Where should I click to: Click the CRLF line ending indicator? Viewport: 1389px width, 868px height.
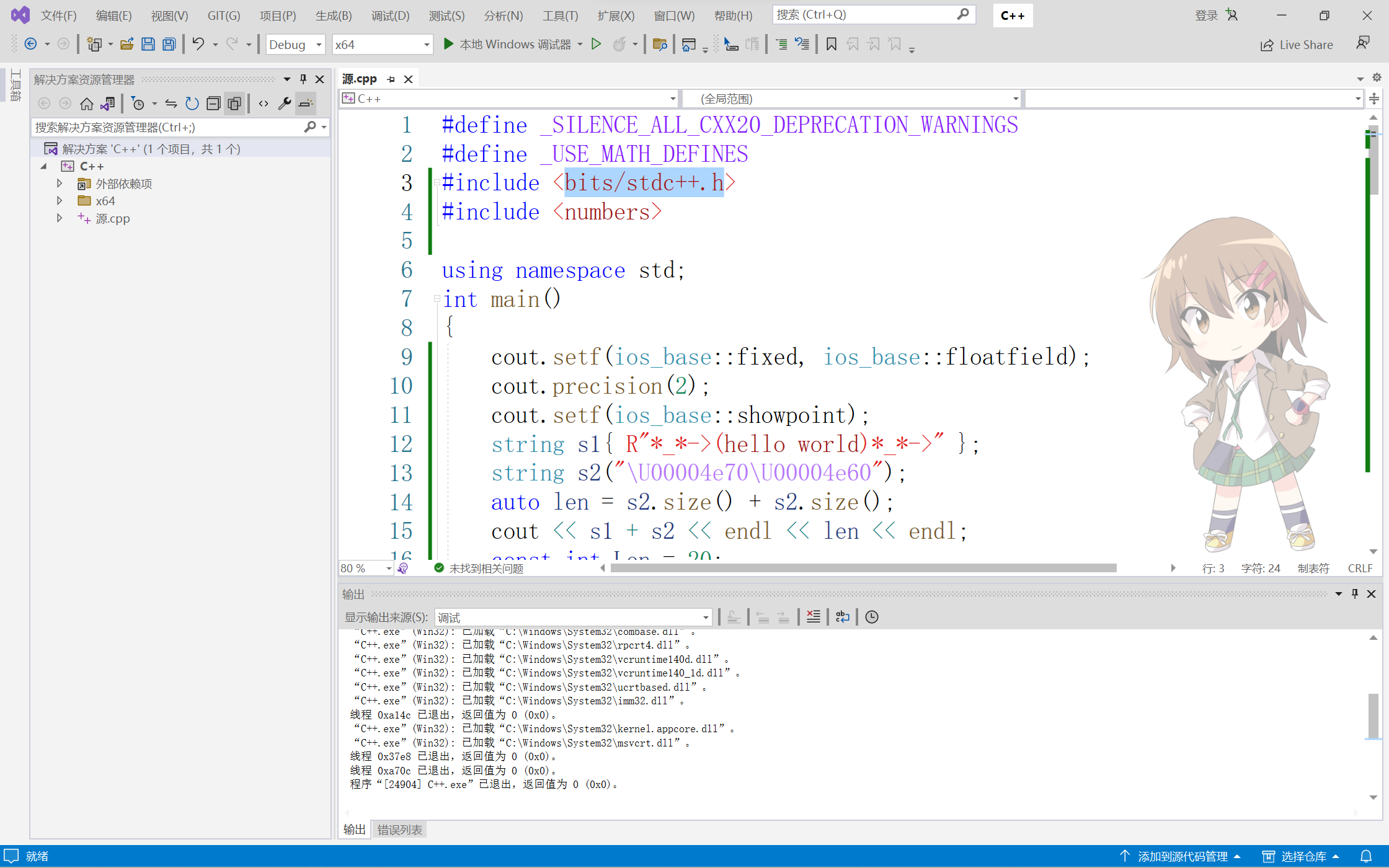(1360, 568)
